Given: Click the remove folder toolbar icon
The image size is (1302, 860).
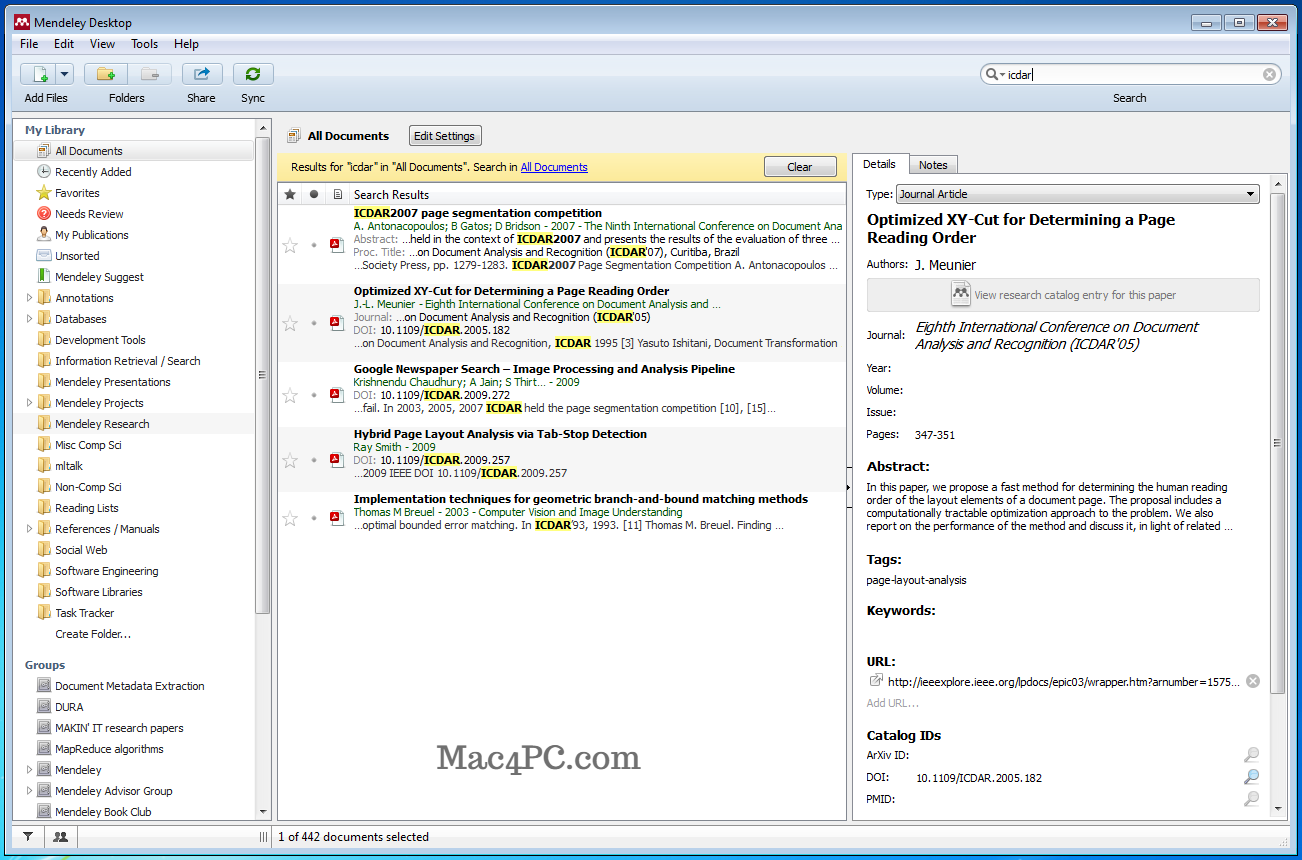Looking at the screenshot, I should coord(149,74).
